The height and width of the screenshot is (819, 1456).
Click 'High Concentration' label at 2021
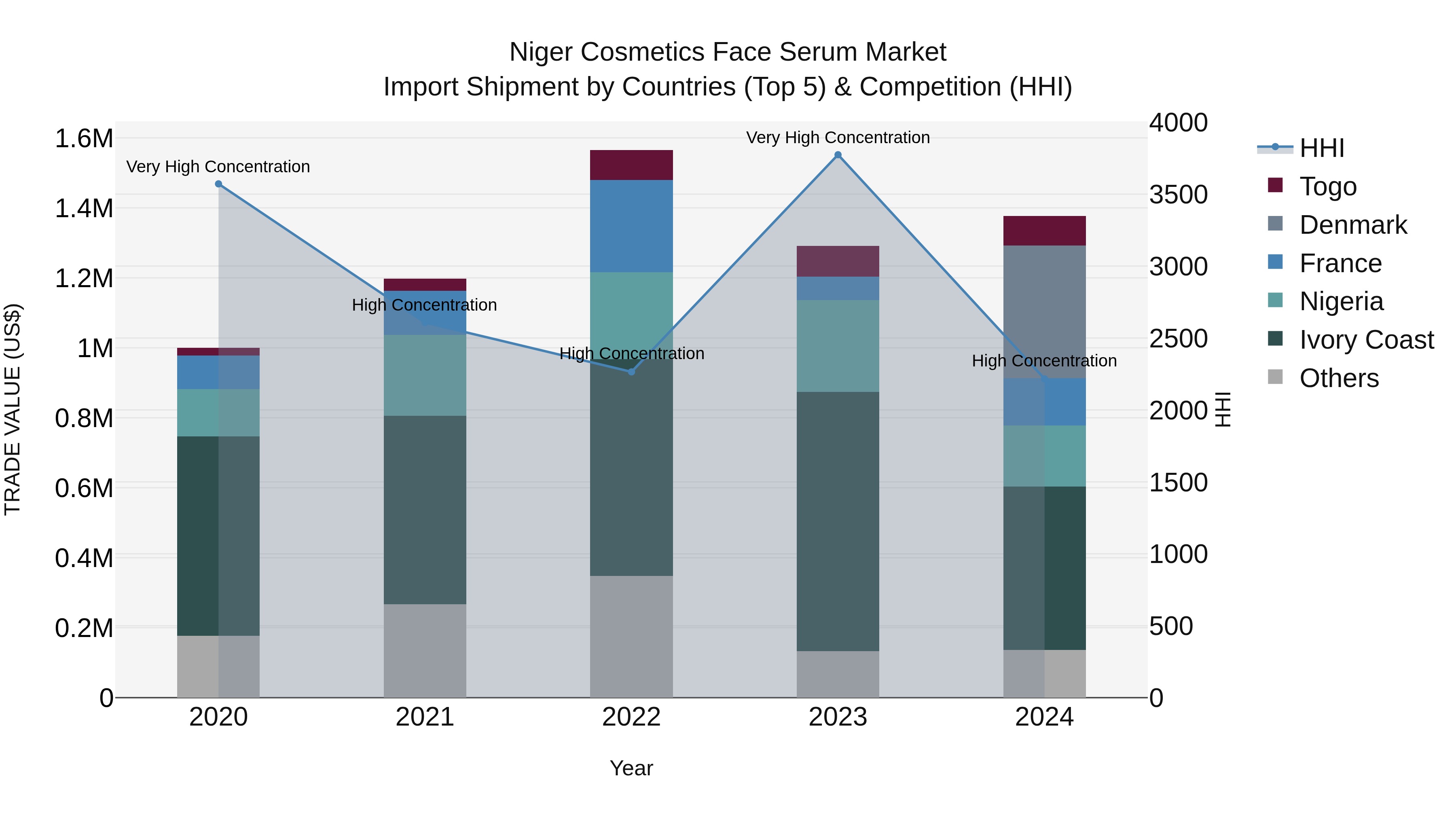pyautogui.click(x=425, y=305)
